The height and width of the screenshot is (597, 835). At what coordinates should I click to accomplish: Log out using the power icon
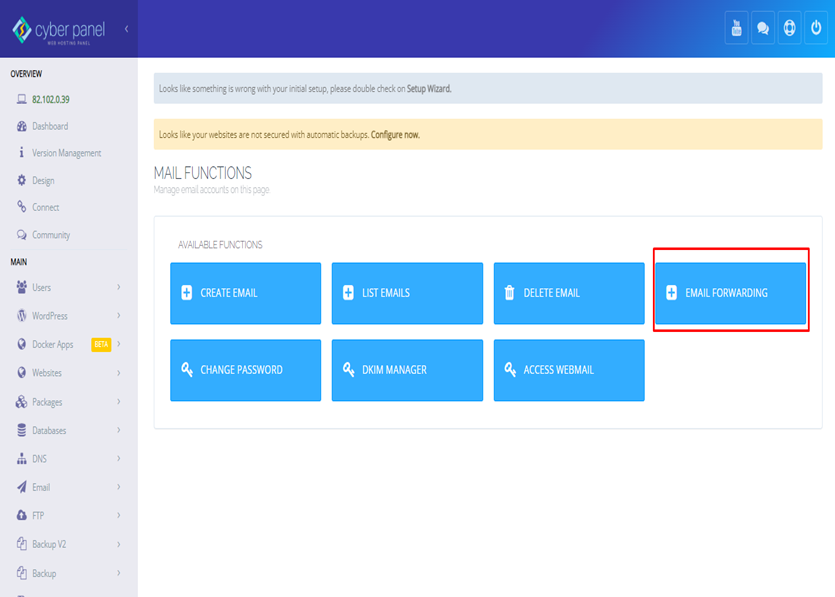816,29
